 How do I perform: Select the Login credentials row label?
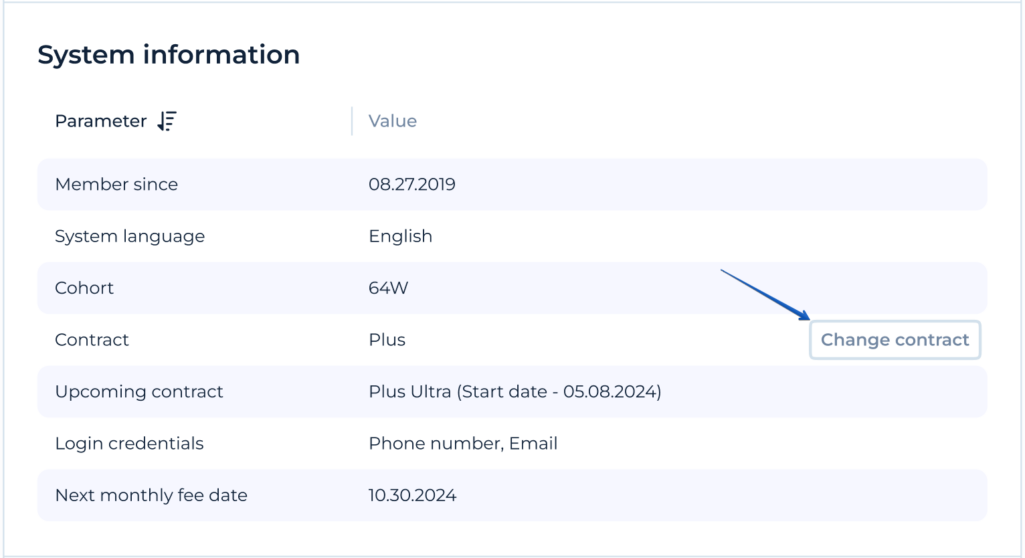click(x=129, y=443)
